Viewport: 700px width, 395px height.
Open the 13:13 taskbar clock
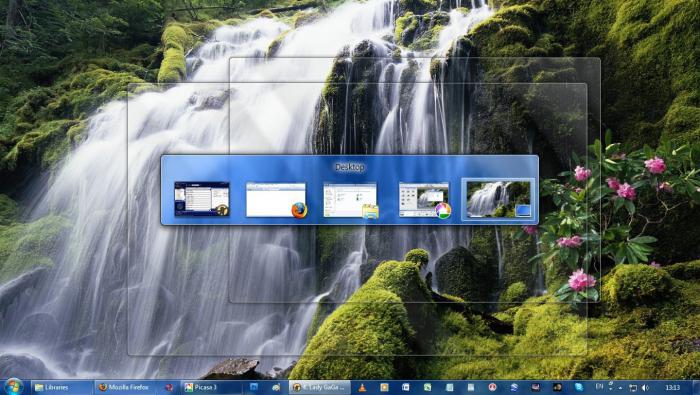point(672,388)
